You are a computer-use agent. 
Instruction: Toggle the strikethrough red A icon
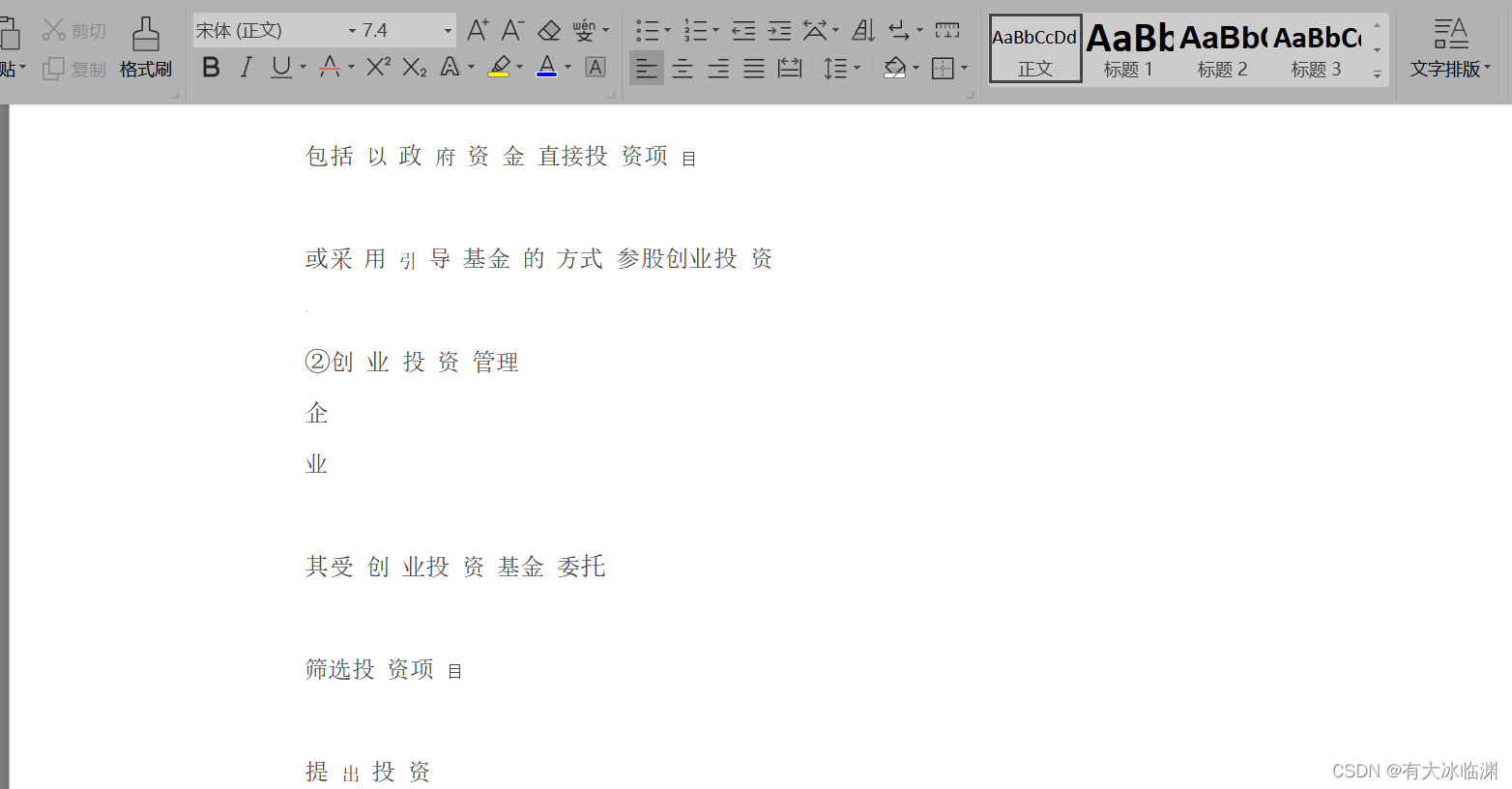pos(330,67)
